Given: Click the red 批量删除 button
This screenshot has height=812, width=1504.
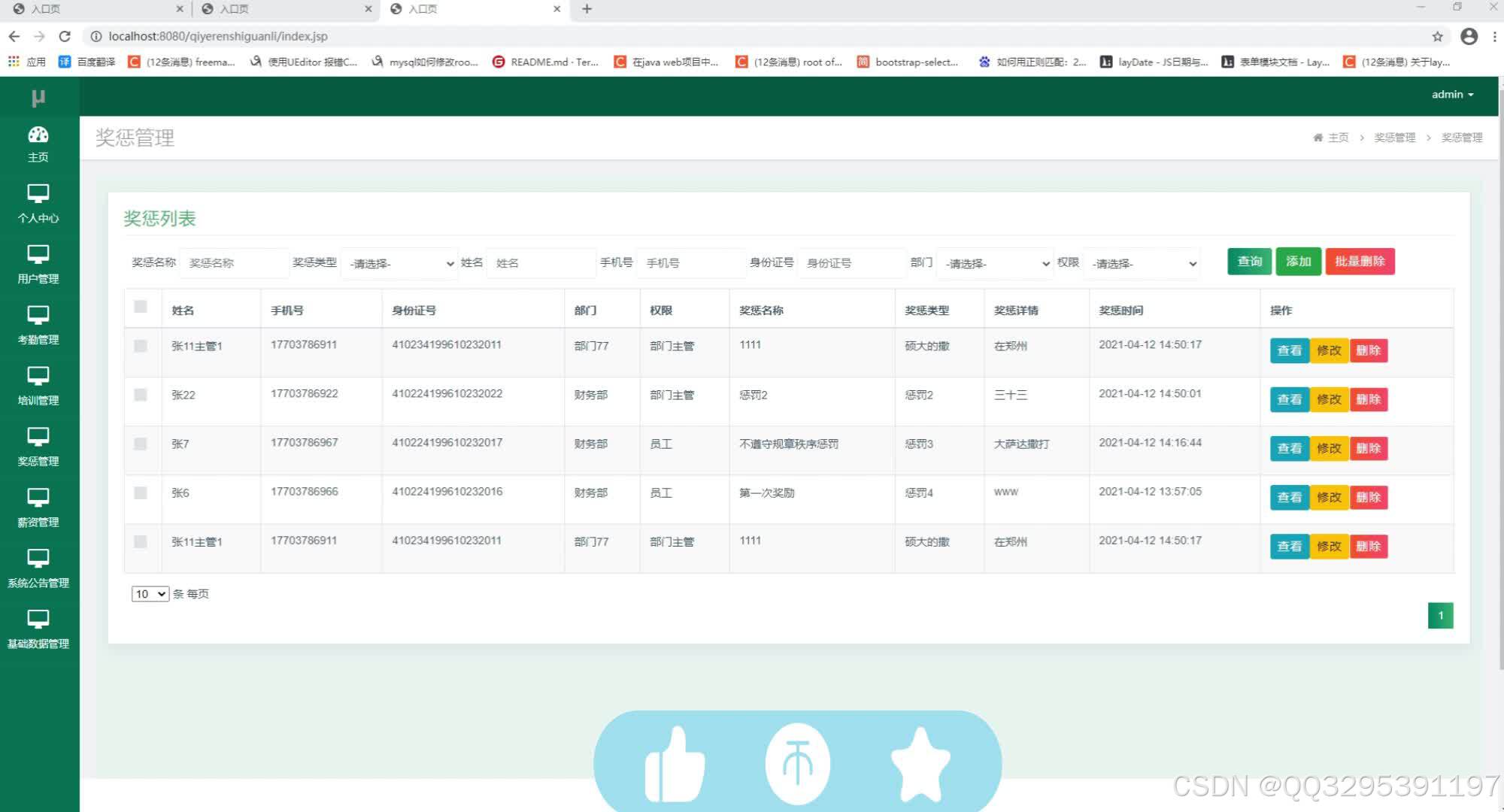Looking at the screenshot, I should pyautogui.click(x=1360, y=262).
